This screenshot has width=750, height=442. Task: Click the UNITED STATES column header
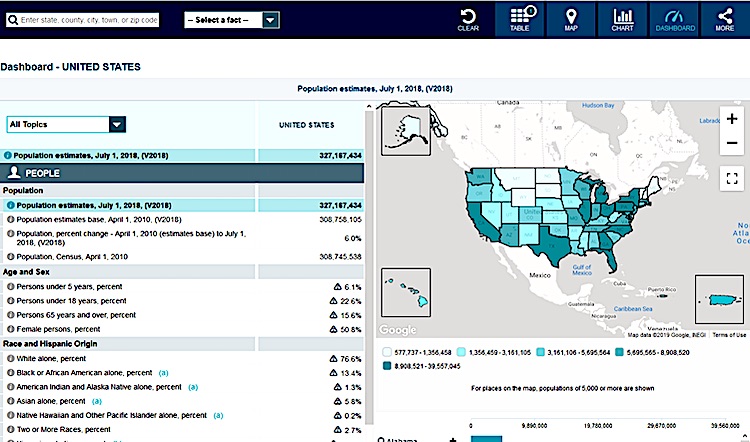click(307, 125)
